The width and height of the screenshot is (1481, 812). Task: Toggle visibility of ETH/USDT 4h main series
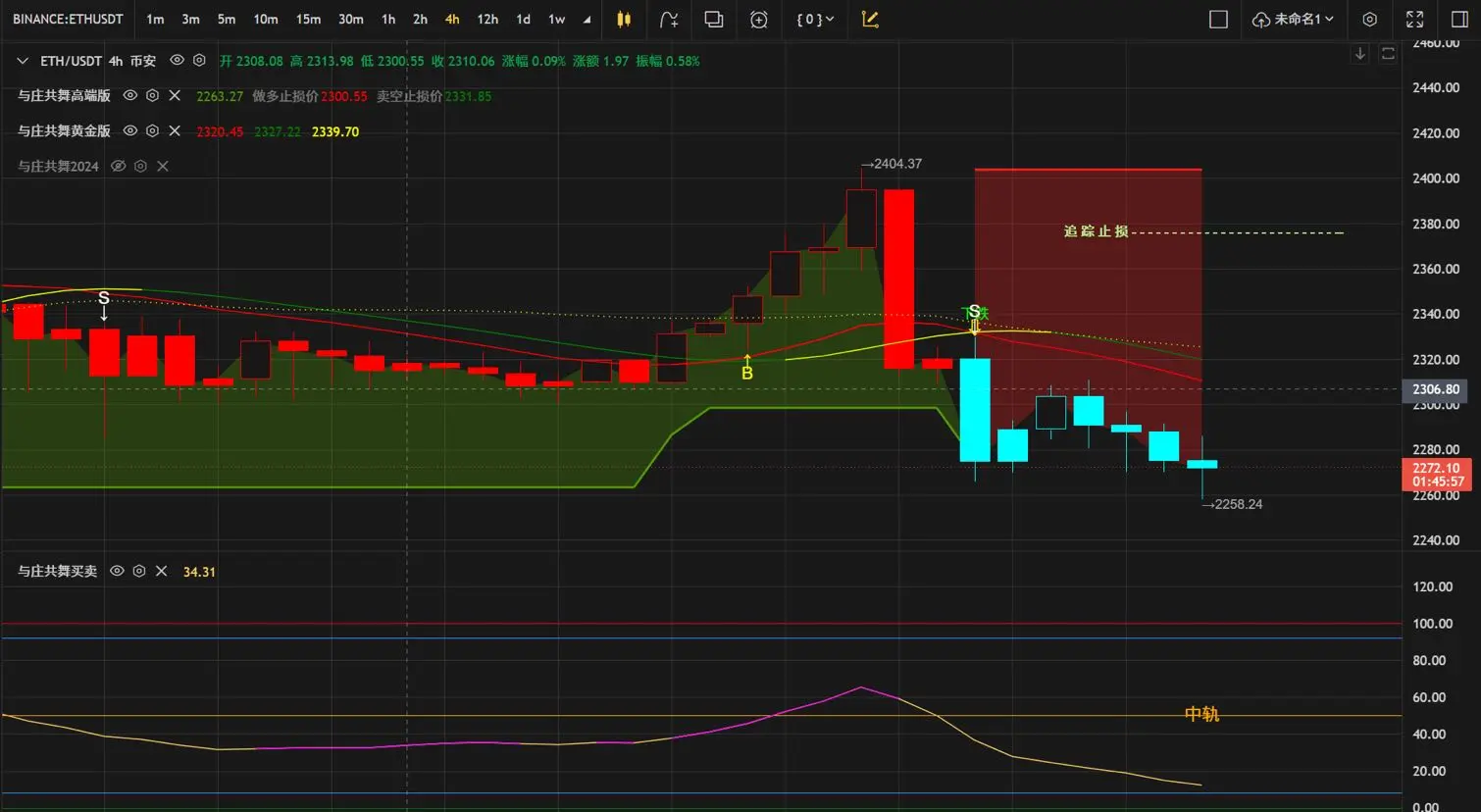[178, 61]
